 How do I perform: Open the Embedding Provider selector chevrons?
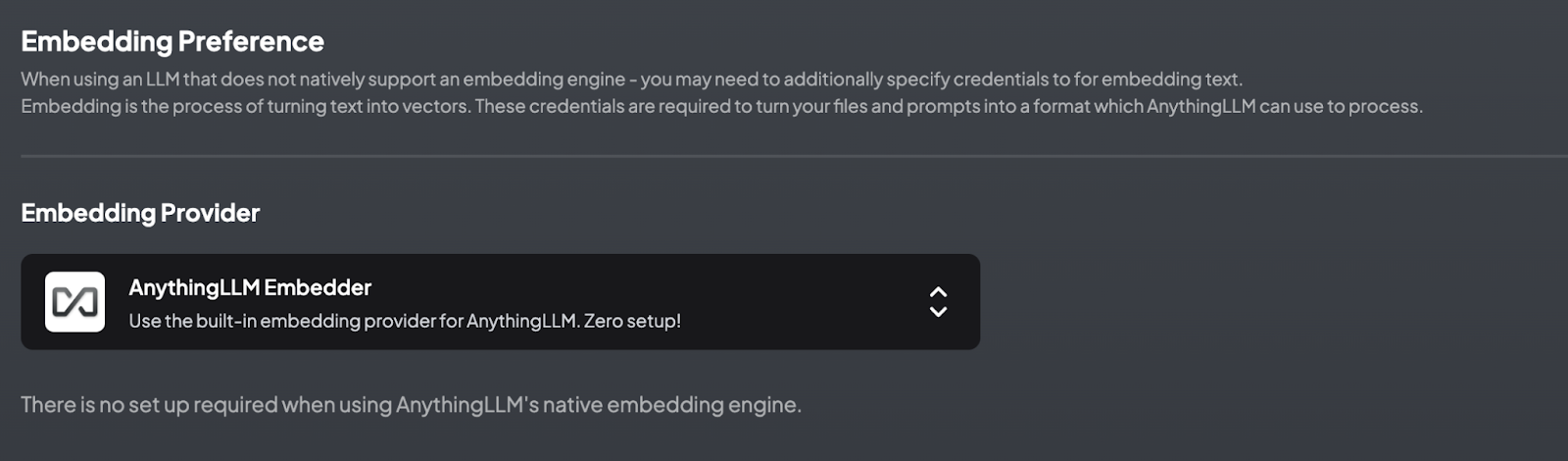click(938, 302)
